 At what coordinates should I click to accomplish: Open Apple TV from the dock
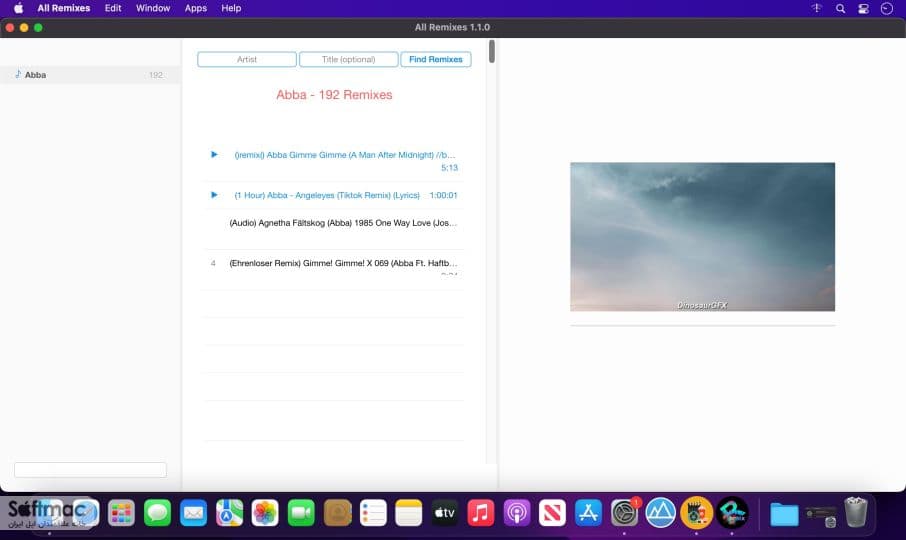pos(444,512)
